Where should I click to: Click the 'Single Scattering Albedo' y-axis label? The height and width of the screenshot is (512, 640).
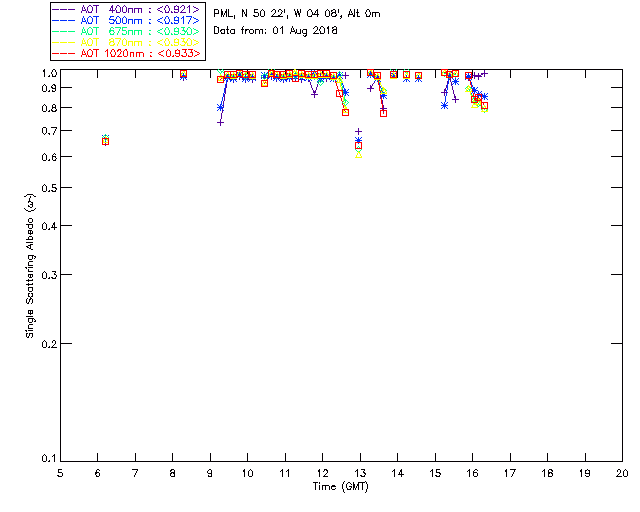tap(31, 266)
